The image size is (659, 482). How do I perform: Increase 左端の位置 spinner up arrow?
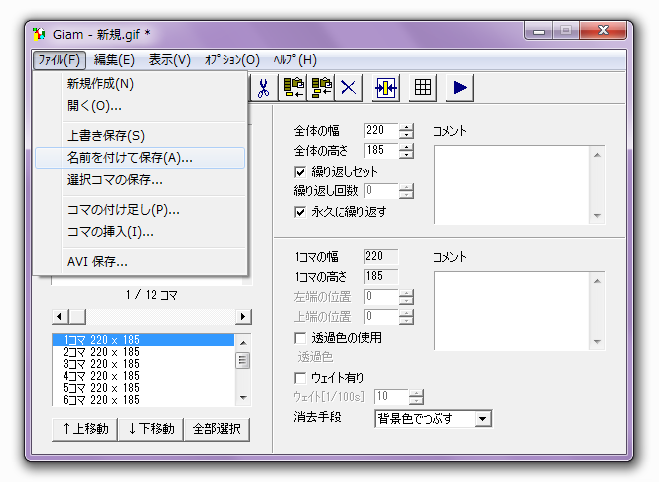406,293
